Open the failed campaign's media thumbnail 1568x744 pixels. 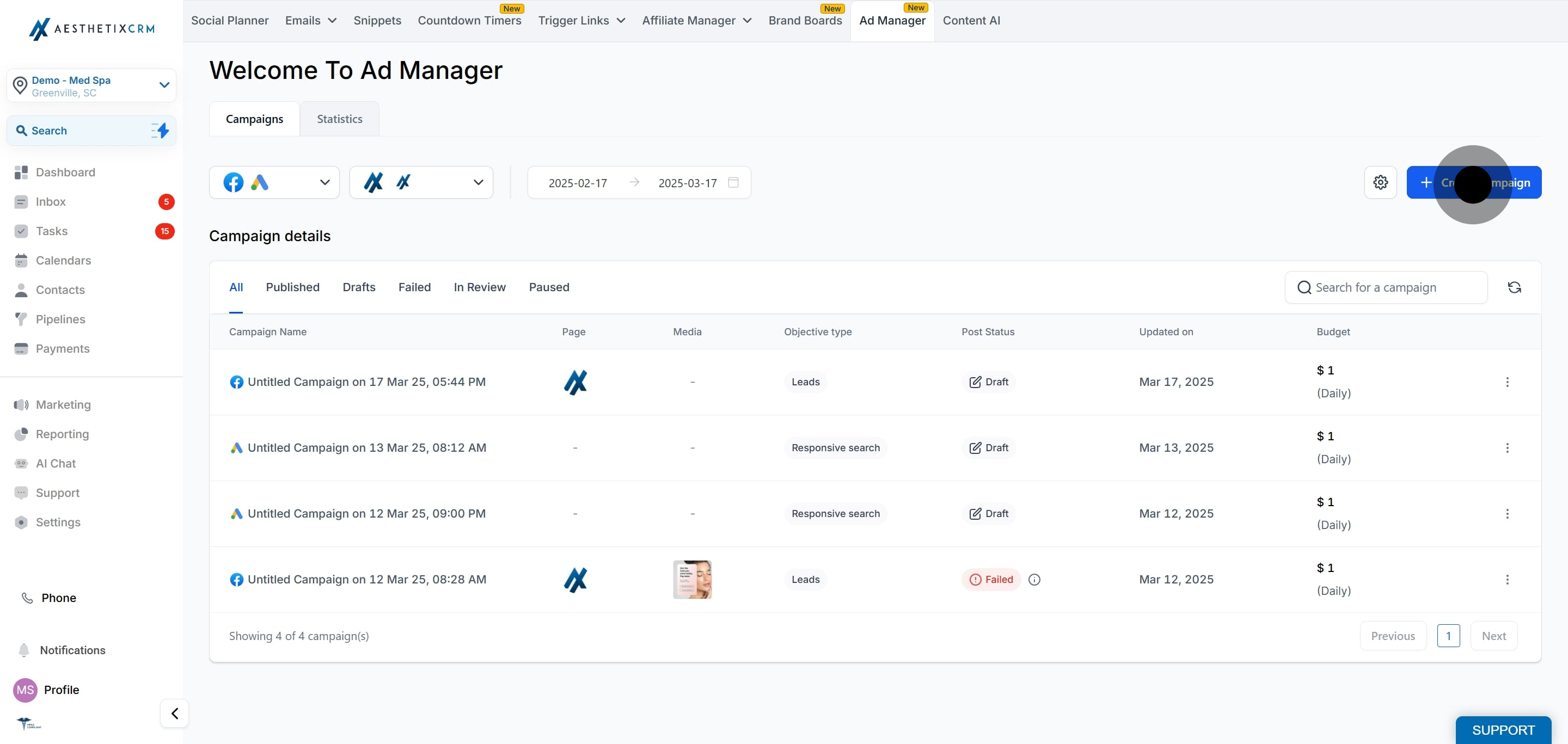click(691, 580)
